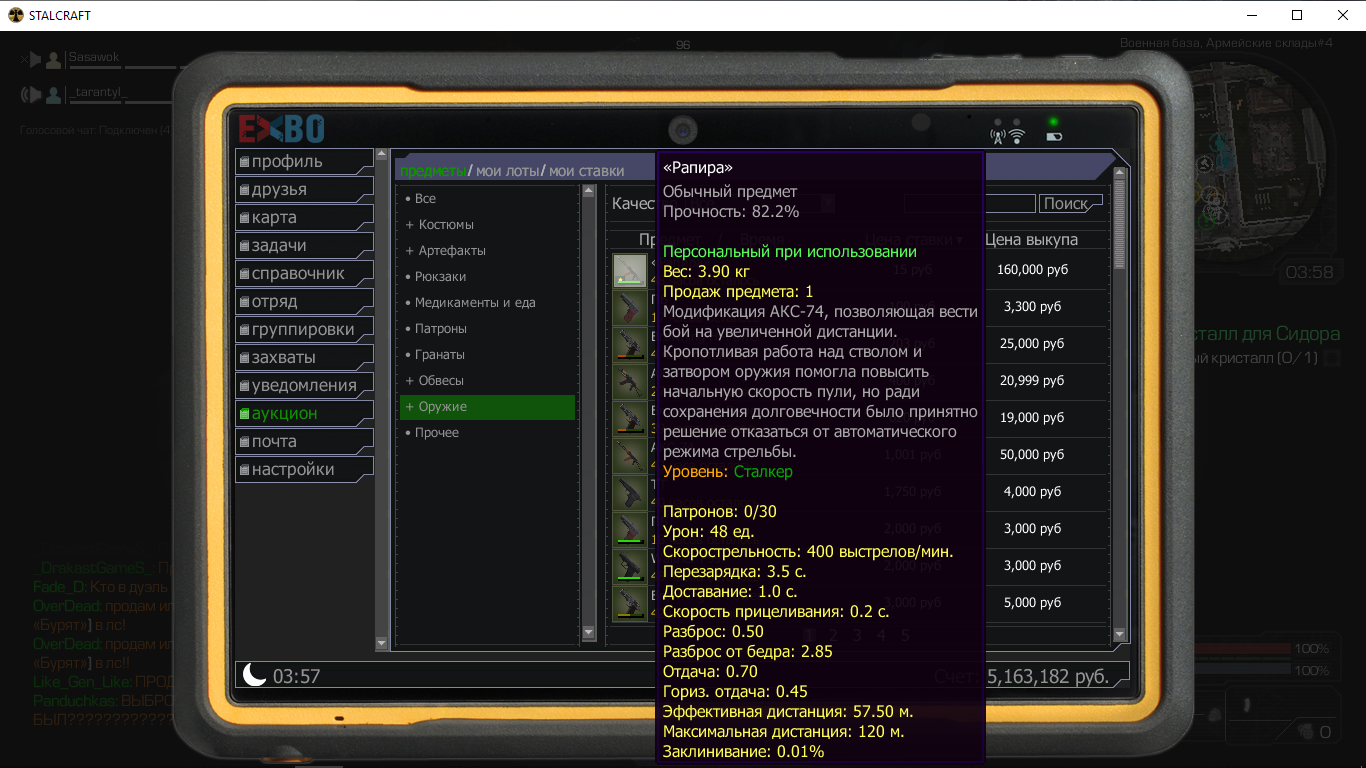Click the antenna signal icon on the tablet
This screenshot has width=1366, height=768.
pos(997,137)
